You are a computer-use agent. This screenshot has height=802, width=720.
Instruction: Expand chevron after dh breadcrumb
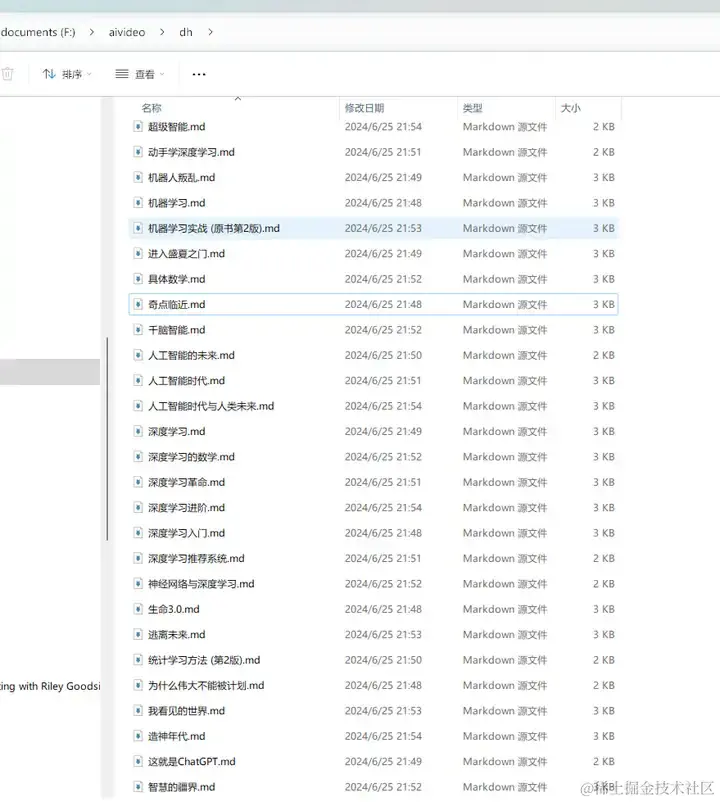click(x=210, y=32)
